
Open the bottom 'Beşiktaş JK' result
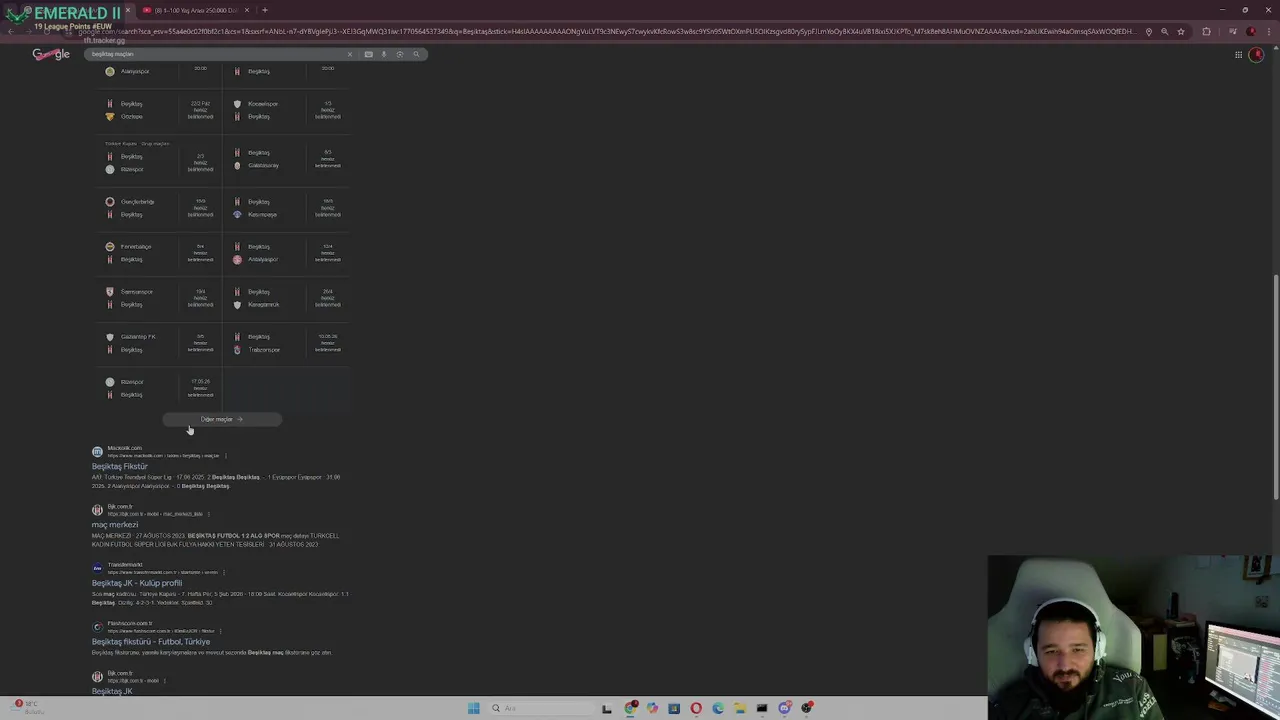(112, 691)
